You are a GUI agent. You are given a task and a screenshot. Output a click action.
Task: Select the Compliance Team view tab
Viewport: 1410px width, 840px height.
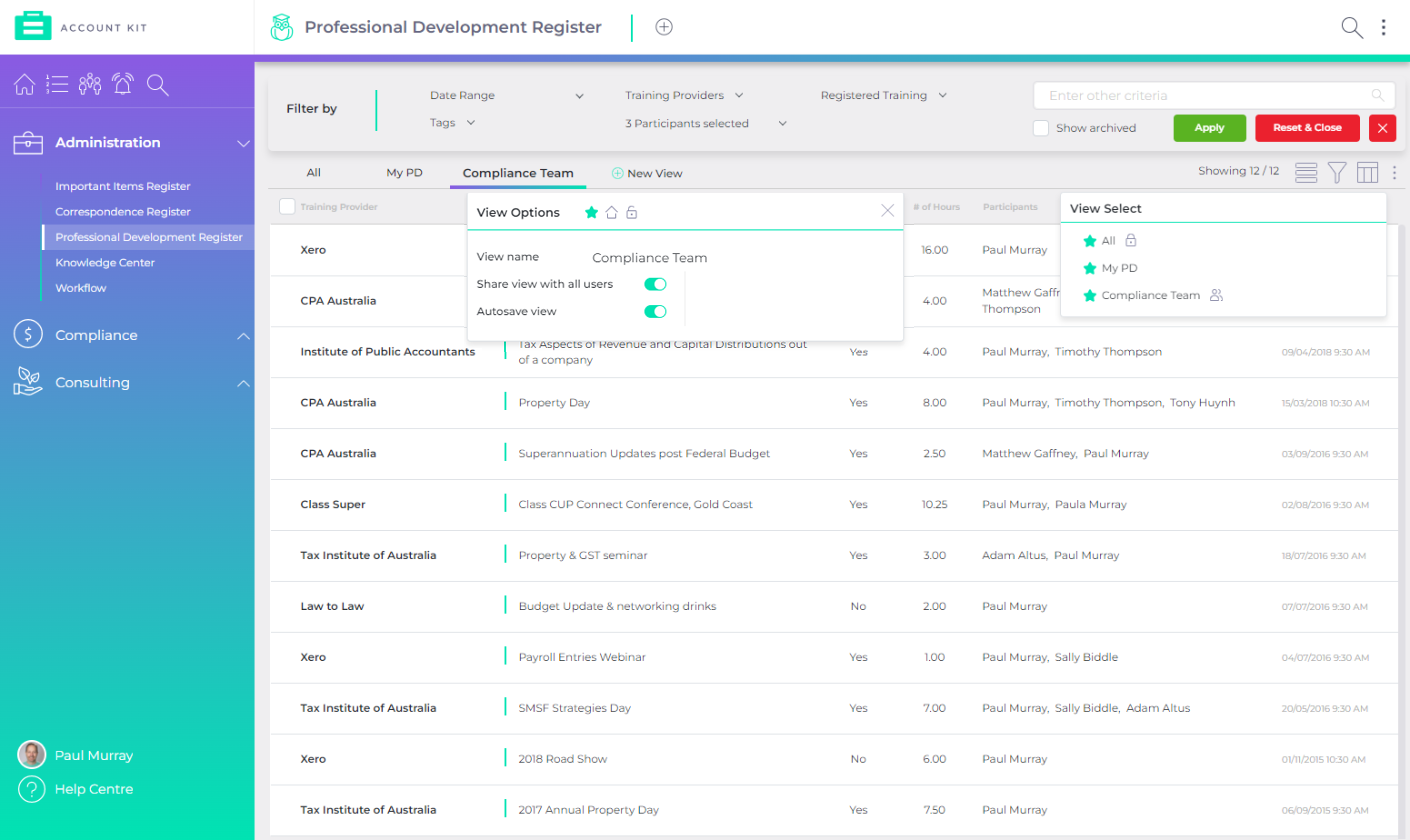(518, 173)
